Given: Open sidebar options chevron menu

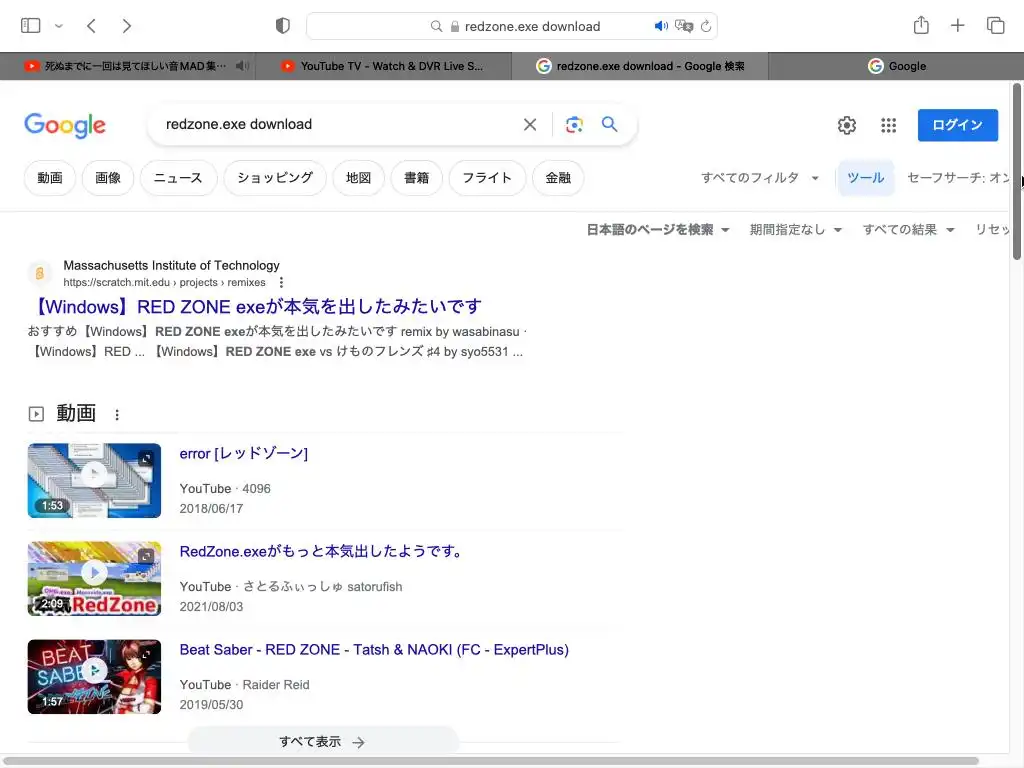Looking at the screenshot, I should (x=59, y=26).
